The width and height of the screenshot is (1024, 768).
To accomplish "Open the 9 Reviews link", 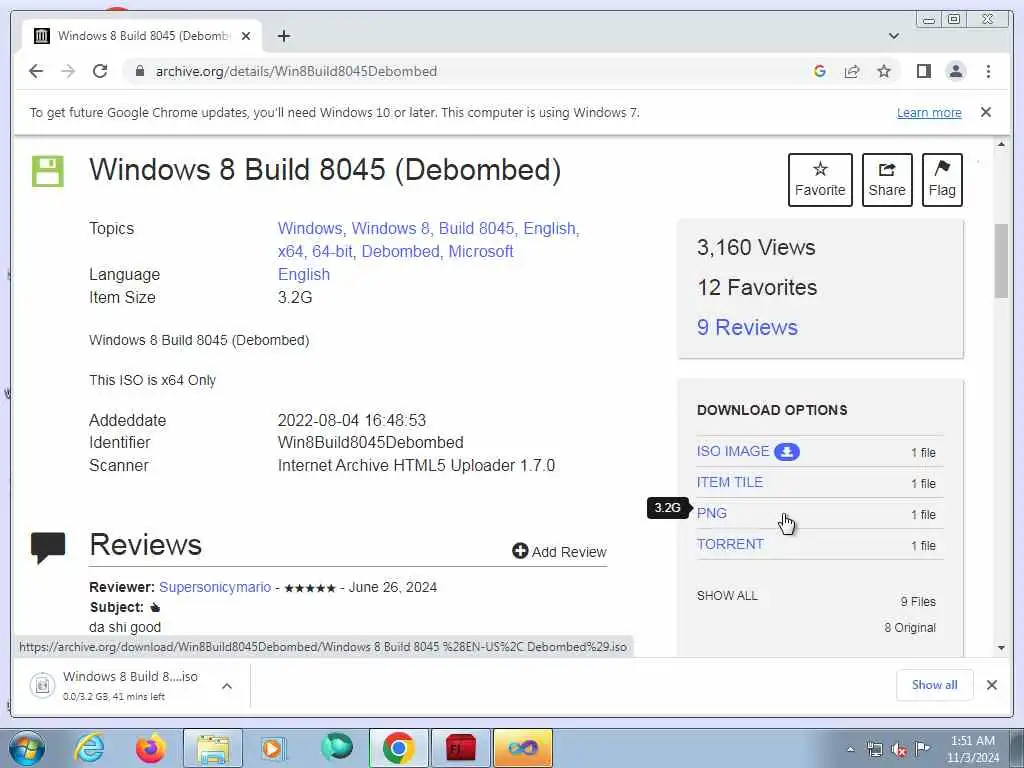I will coord(747,327).
